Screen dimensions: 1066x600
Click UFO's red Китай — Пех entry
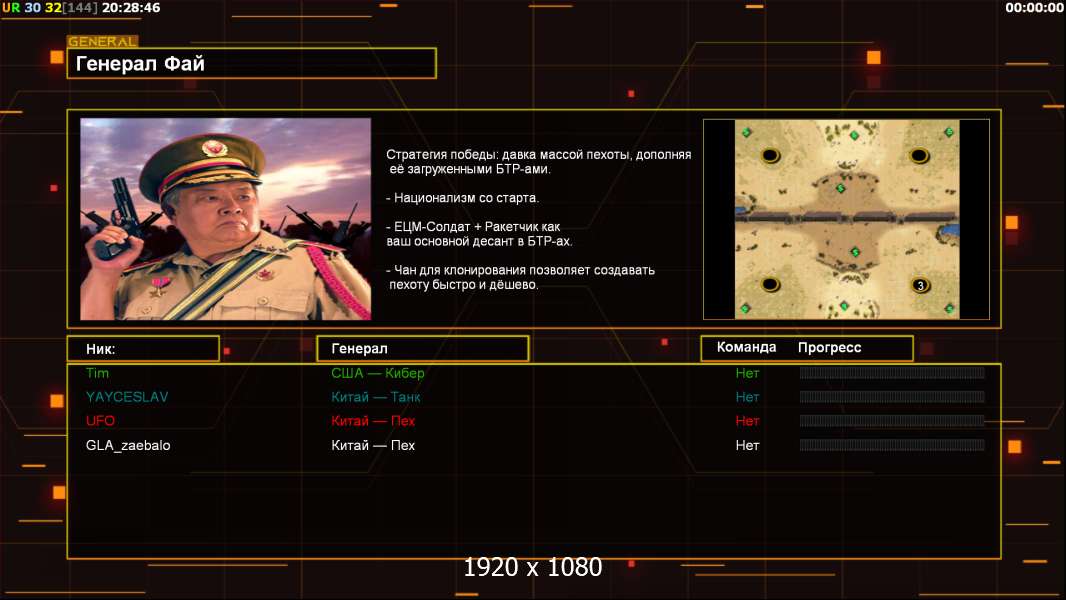tap(373, 421)
